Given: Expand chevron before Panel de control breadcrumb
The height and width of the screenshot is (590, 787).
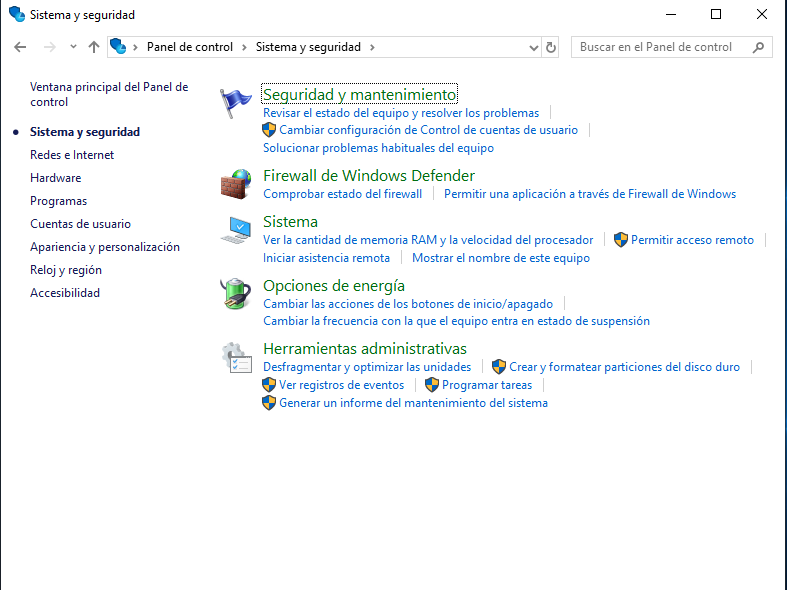Looking at the screenshot, I should (136, 47).
